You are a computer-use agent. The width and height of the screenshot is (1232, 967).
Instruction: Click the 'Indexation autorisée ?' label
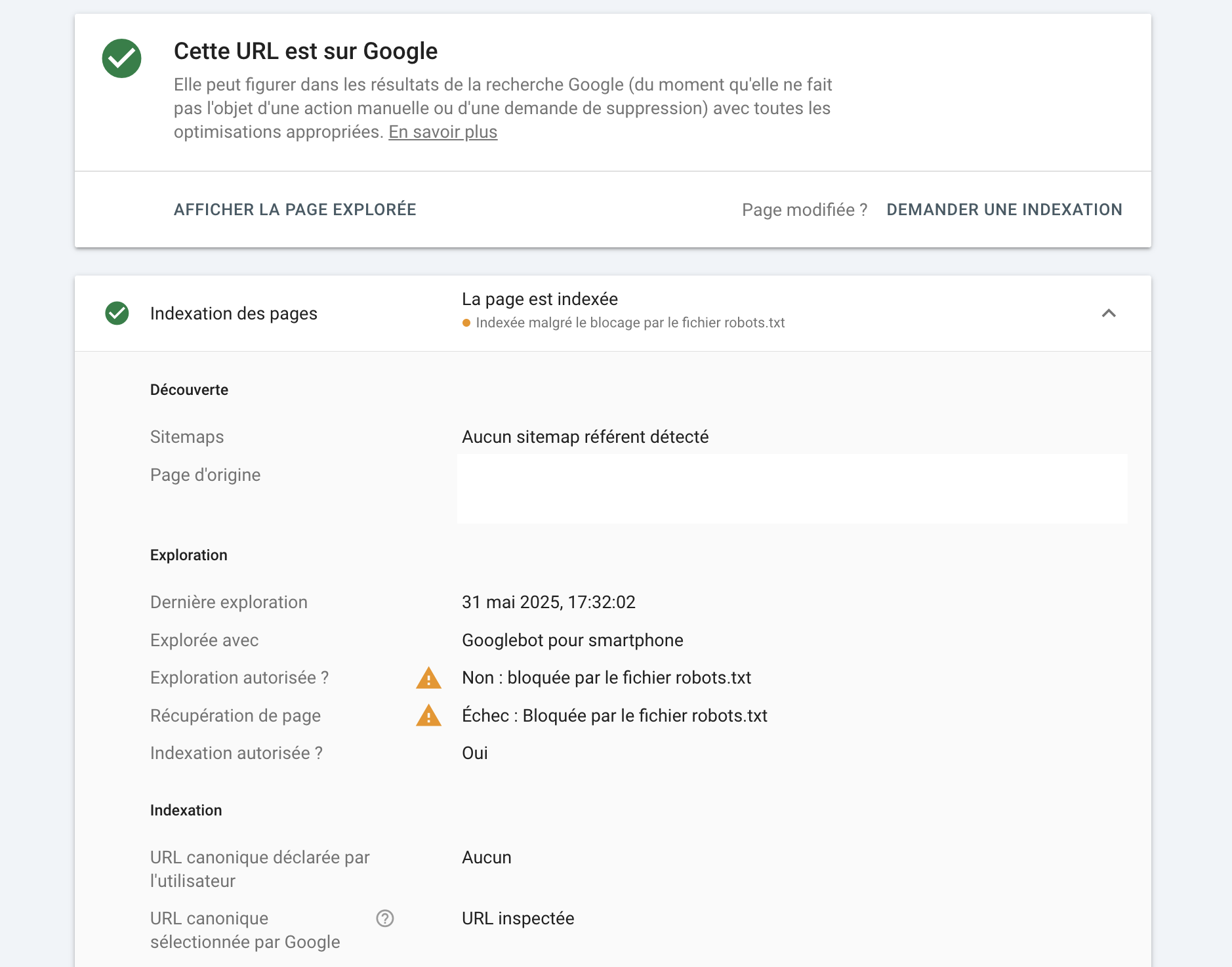pyautogui.click(x=236, y=753)
